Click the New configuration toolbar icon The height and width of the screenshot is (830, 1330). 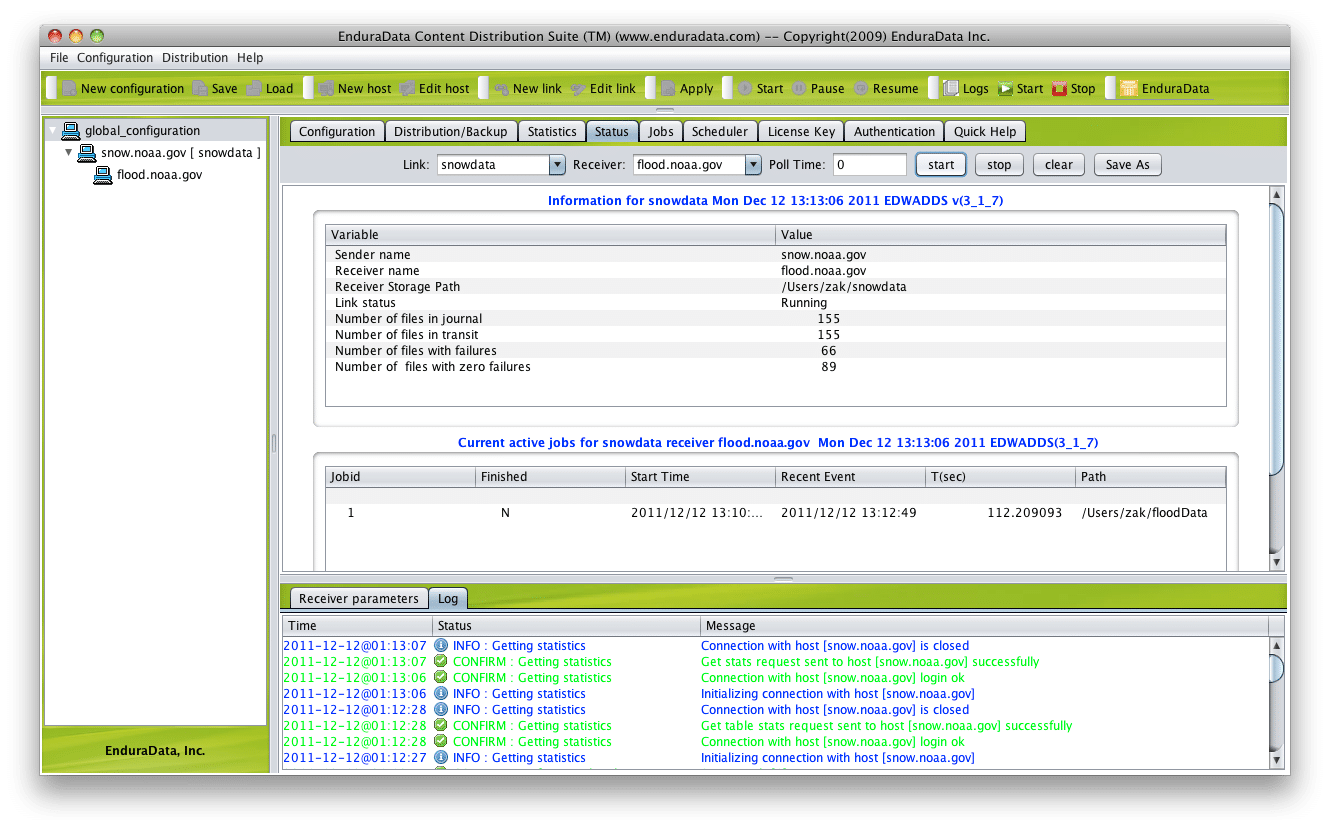pyautogui.click(x=69, y=88)
